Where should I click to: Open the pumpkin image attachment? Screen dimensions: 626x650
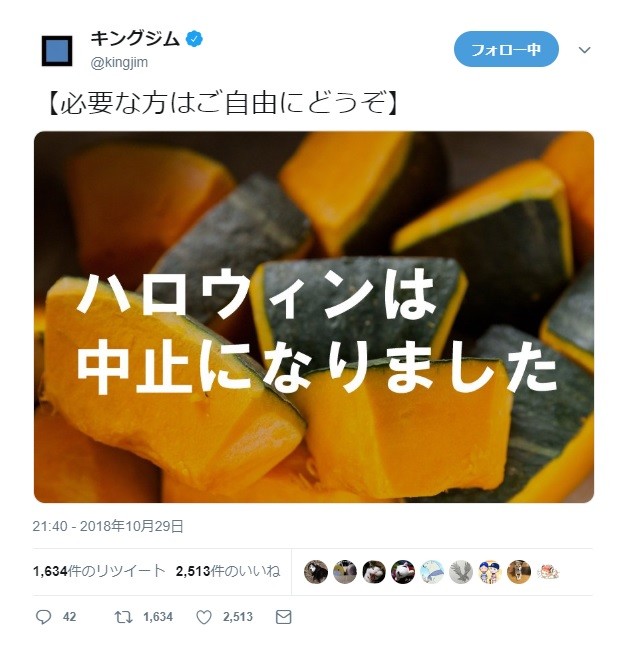coord(314,317)
